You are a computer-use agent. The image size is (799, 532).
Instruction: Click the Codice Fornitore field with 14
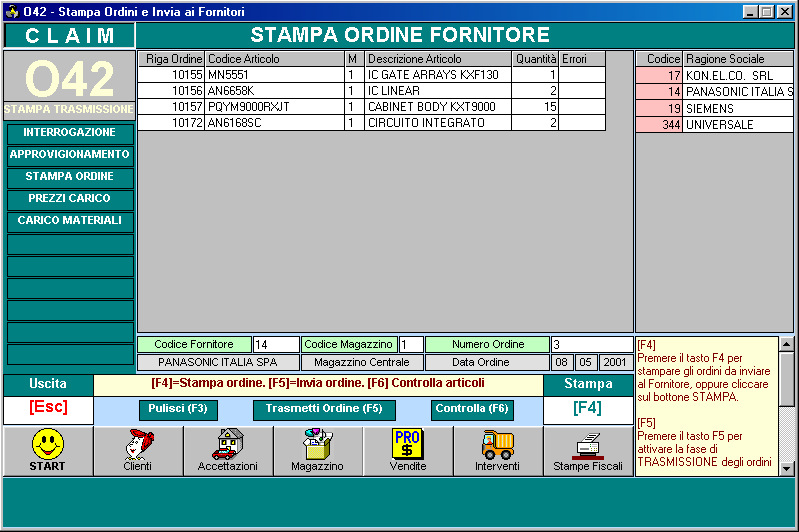(276, 344)
